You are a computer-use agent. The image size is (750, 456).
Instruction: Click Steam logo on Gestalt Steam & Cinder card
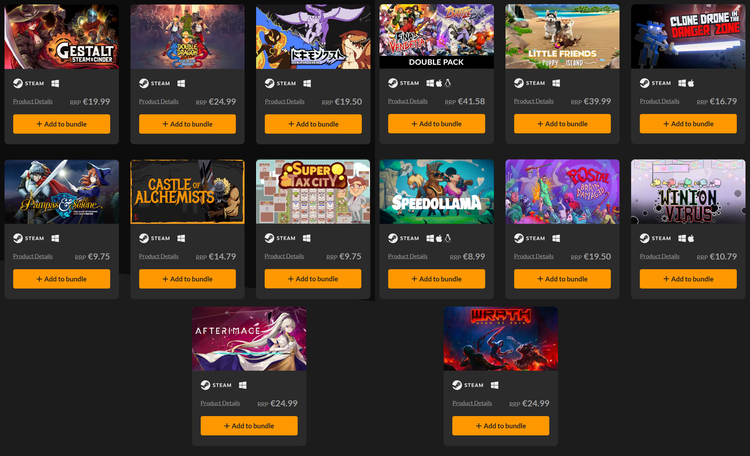18,83
